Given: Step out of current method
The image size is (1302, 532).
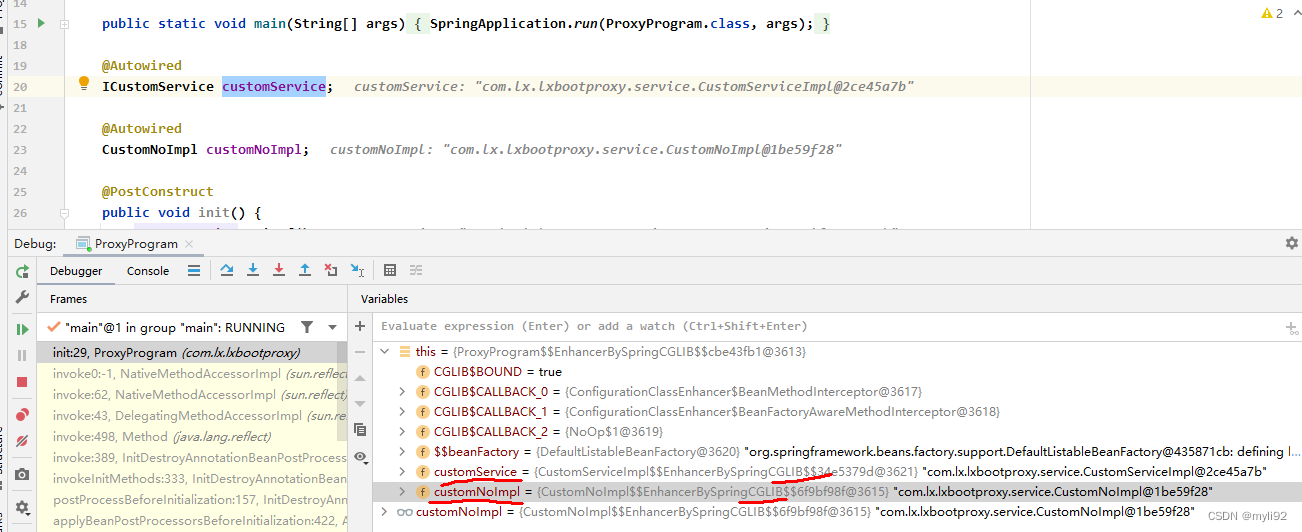Looking at the screenshot, I should [305, 270].
